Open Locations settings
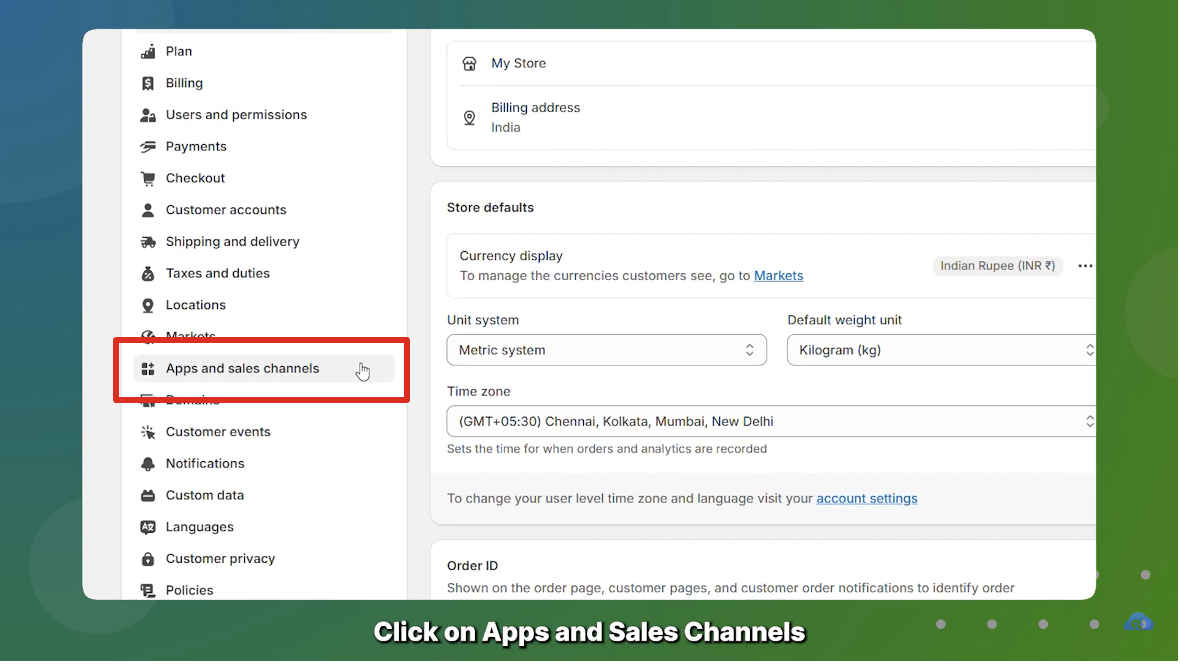This screenshot has width=1180, height=666. tap(196, 304)
